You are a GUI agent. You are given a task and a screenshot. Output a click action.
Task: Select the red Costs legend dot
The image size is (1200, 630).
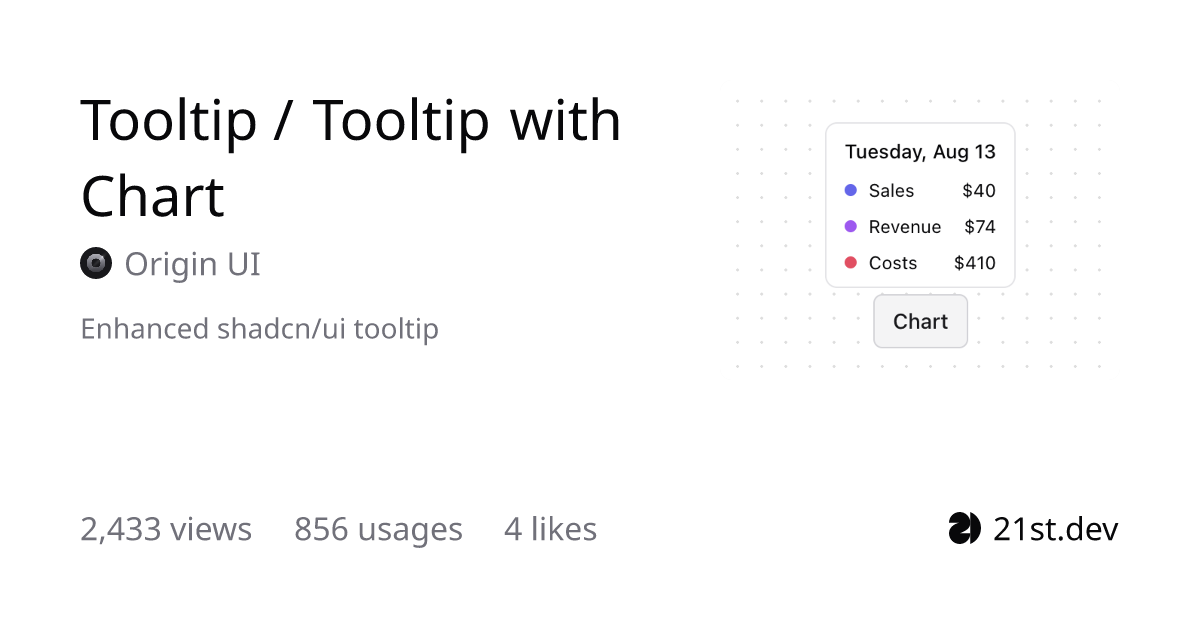coord(851,263)
